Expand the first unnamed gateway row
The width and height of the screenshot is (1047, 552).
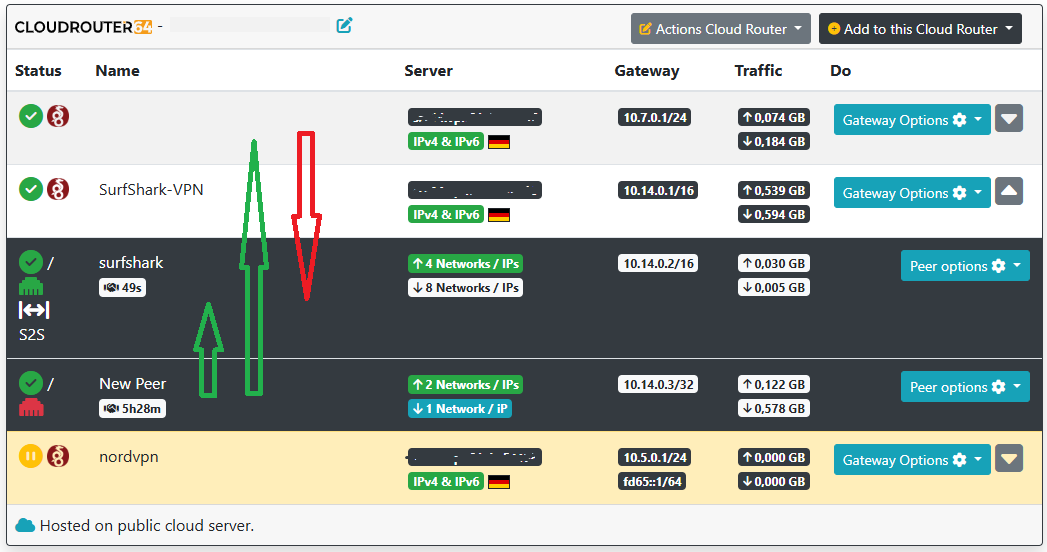point(1009,119)
